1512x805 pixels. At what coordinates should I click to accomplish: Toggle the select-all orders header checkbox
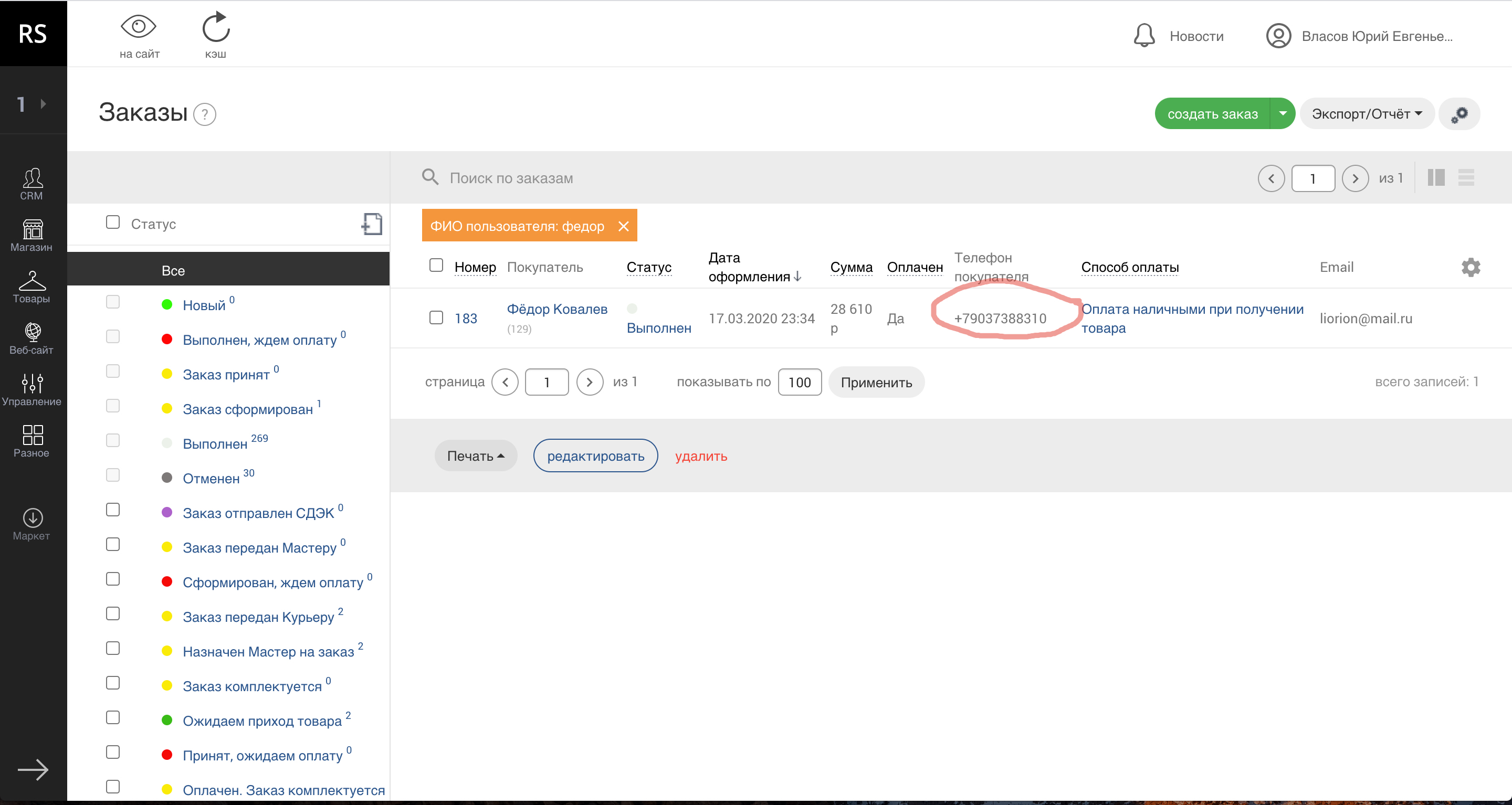[x=436, y=265]
